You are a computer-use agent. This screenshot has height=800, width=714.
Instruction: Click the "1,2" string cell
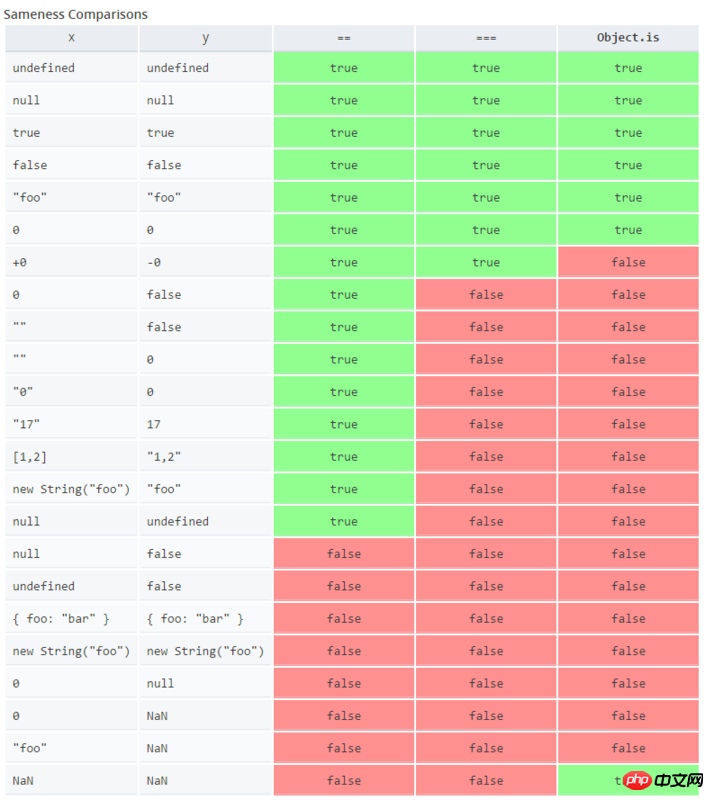tap(164, 457)
